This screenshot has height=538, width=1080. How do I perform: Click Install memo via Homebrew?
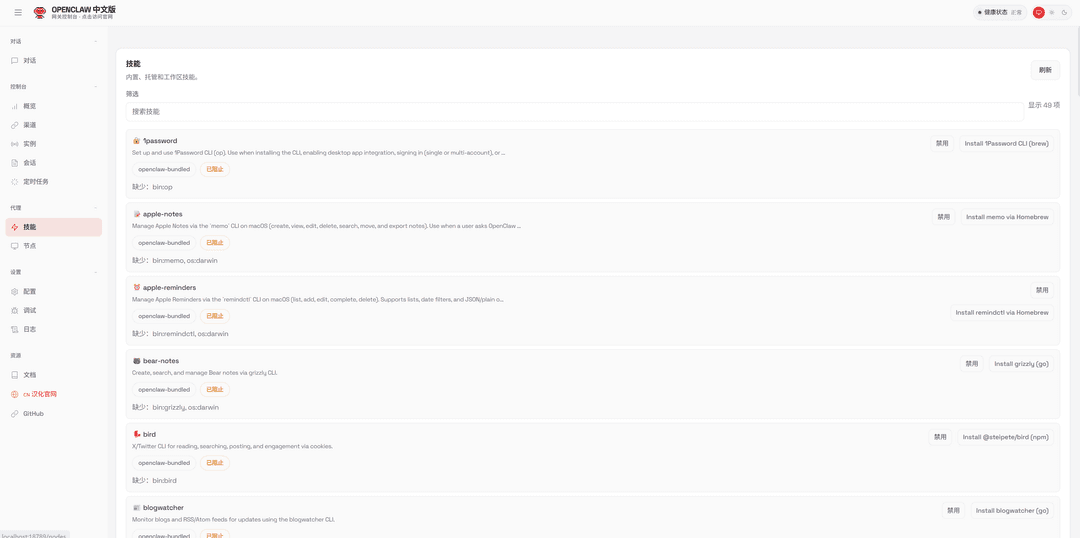click(x=1007, y=217)
